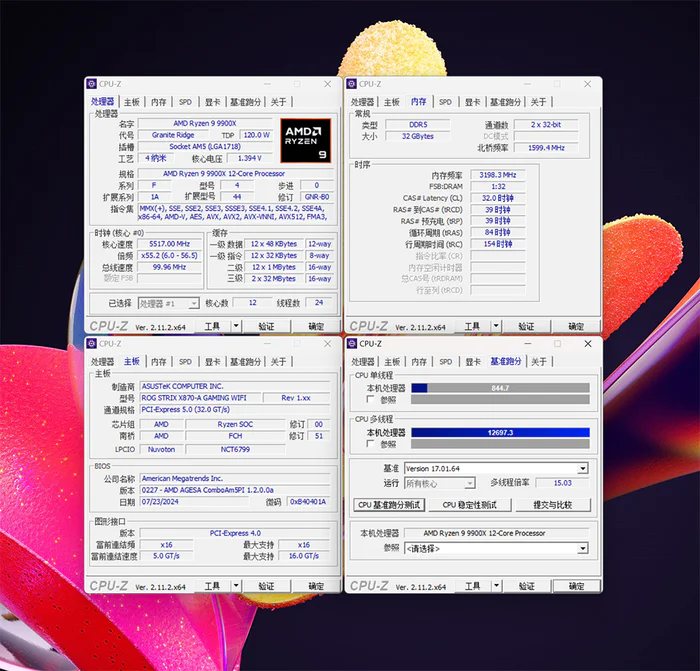The image size is (700, 671).
Task: Switch to 内存 tab in the mainboard window
Action: tap(158, 361)
